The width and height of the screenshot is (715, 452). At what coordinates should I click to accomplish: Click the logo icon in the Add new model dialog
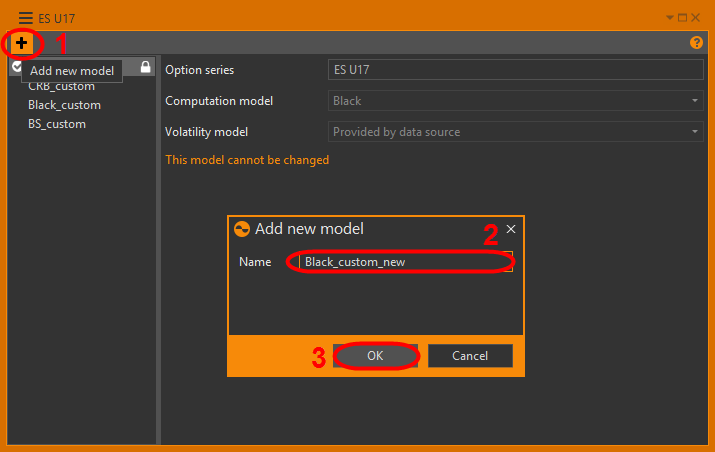pos(241,229)
